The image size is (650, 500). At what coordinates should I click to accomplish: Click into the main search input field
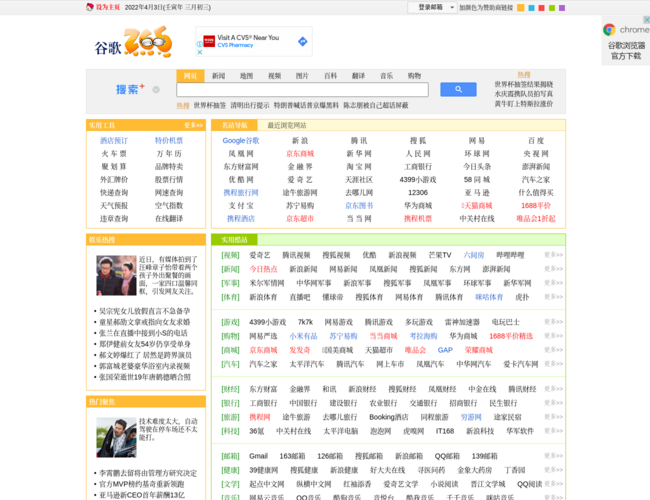302,90
